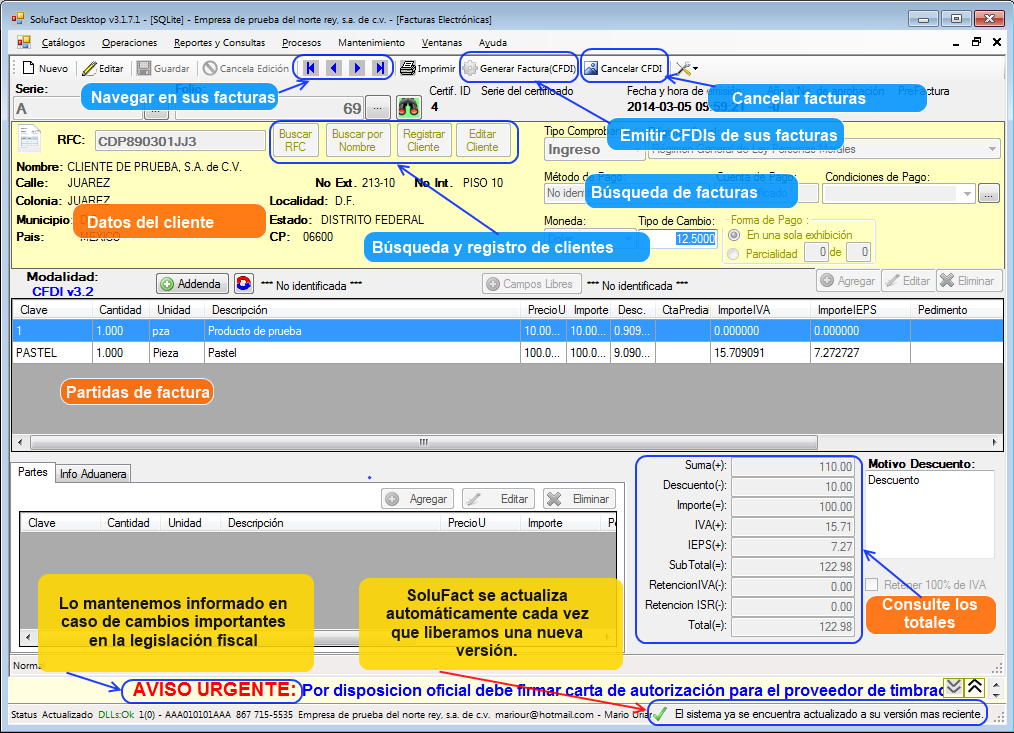This screenshot has height=733, width=1014.
Task: Open the Reportes y Consultas menu
Action: [219, 43]
